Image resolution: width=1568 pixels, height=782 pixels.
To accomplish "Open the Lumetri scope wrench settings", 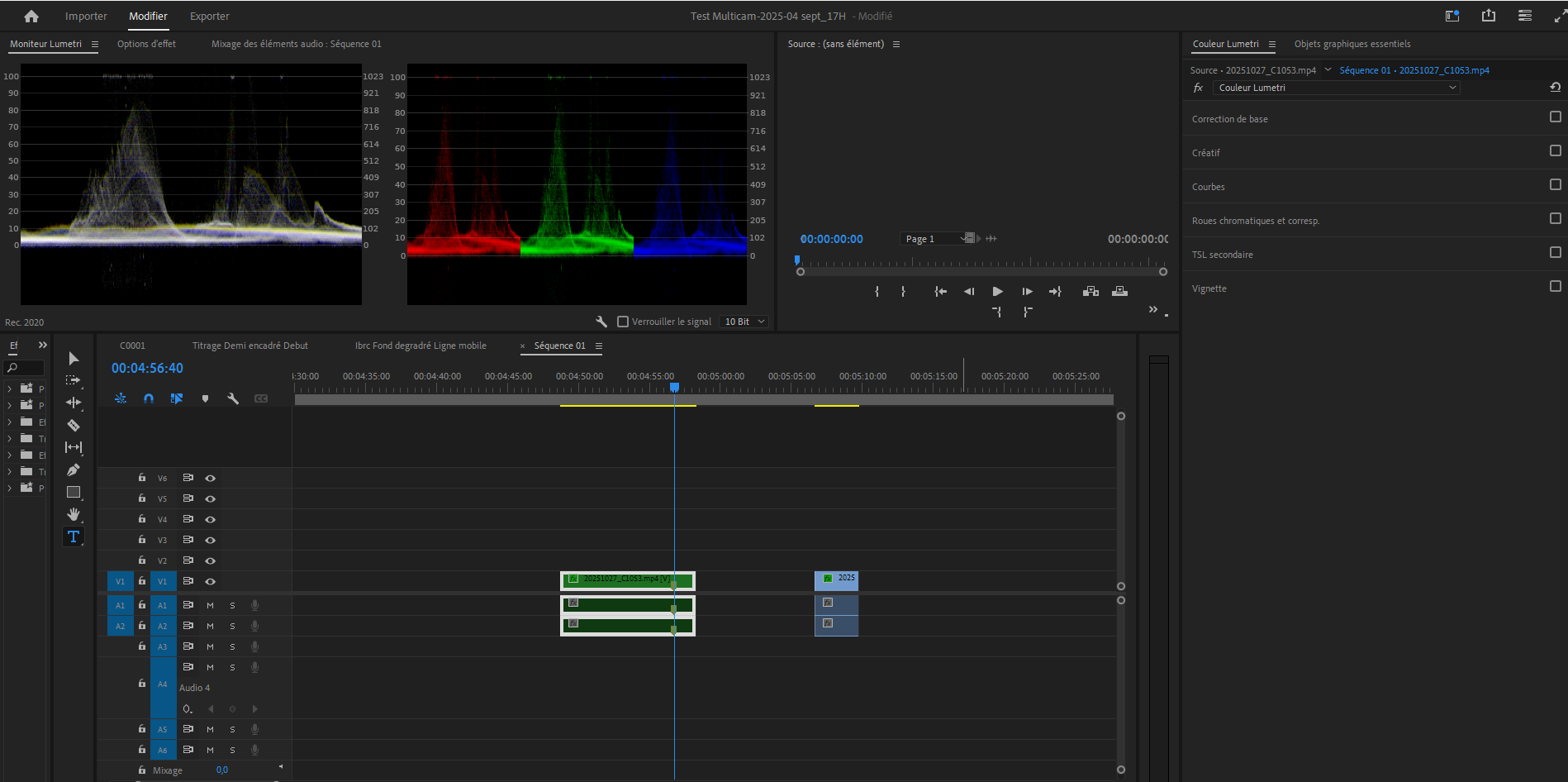I will pyautogui.click(x=601, y=322).
